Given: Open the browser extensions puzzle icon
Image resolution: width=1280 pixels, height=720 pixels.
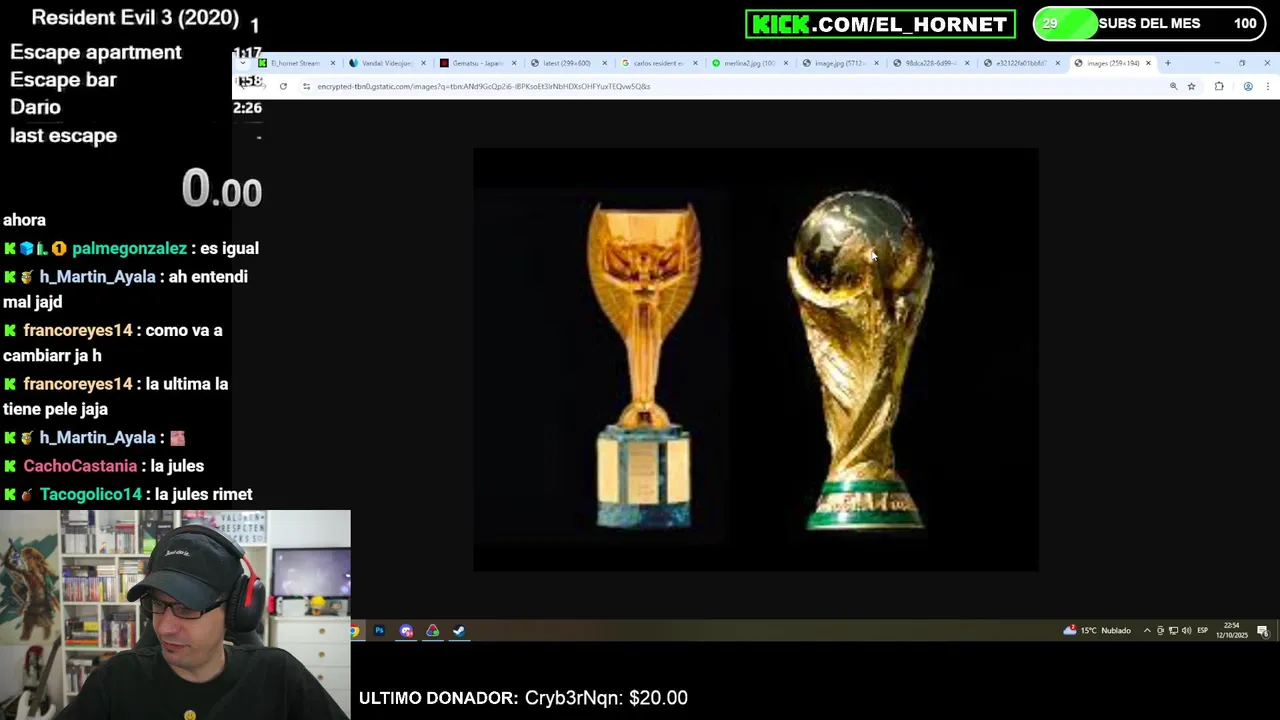Looking at the screenshot, I should point(1219,86).
